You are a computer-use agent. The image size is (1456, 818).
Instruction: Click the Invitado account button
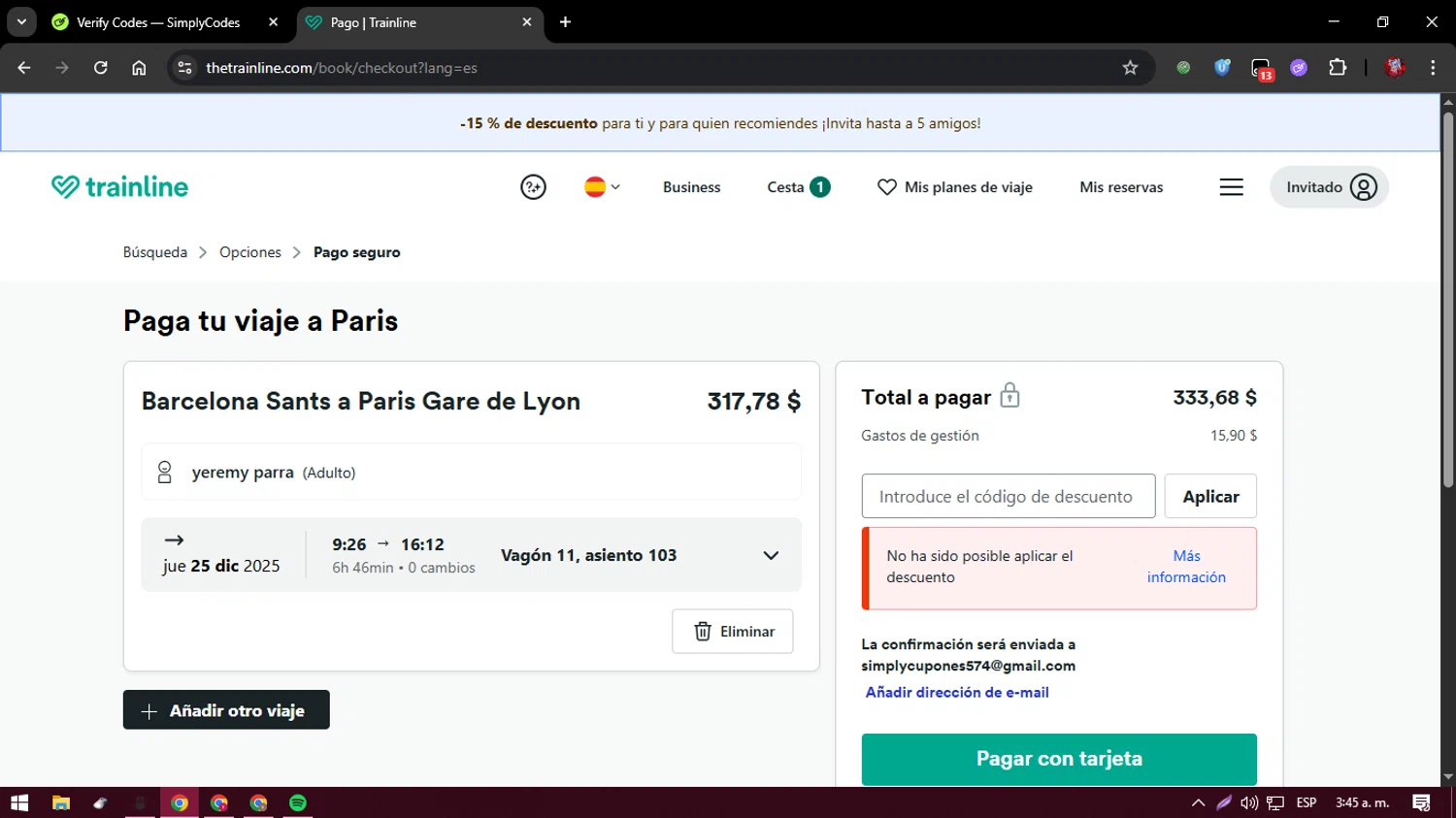[1329, 187]
